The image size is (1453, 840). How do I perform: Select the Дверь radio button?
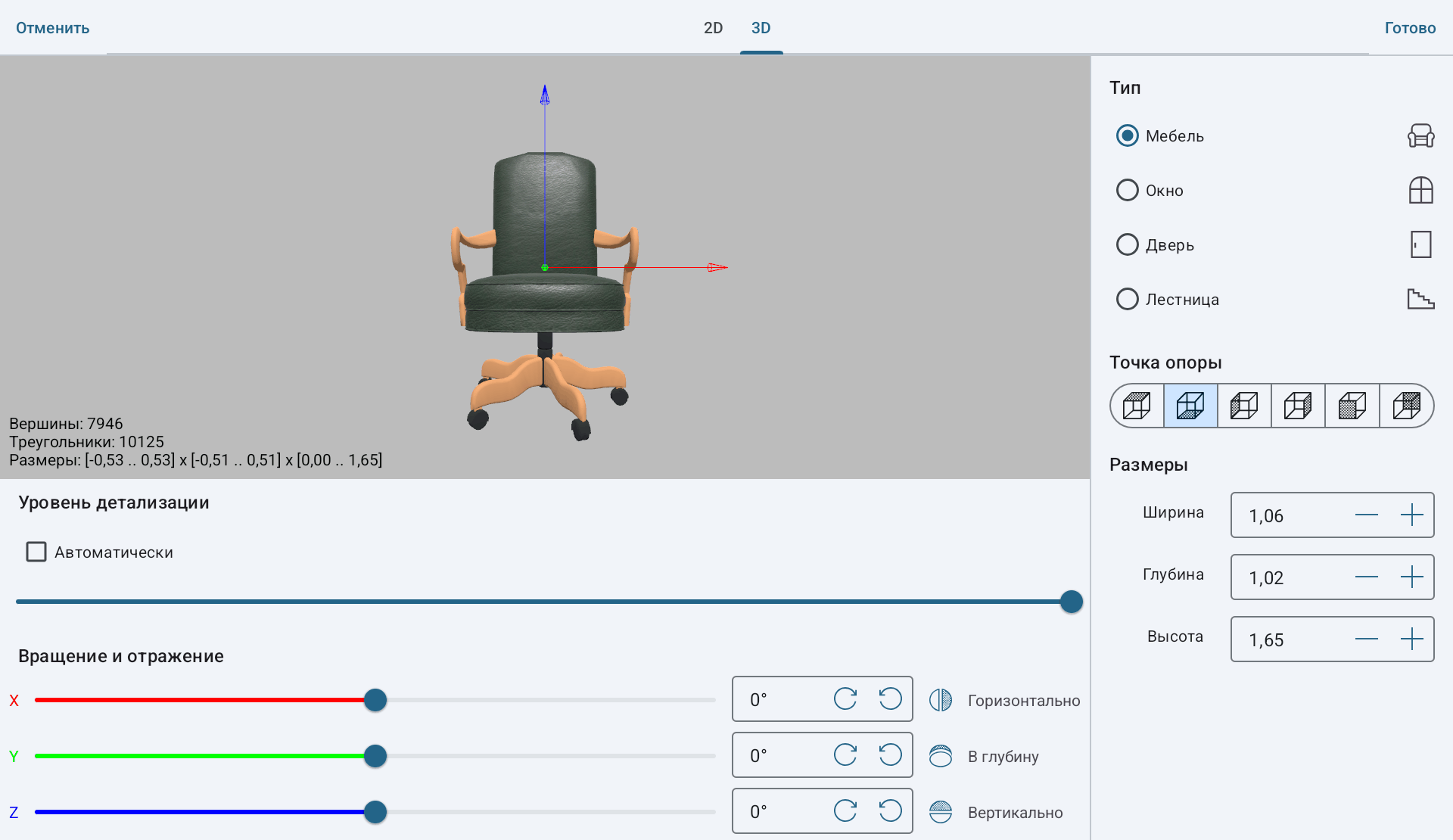click(1128, 244)
